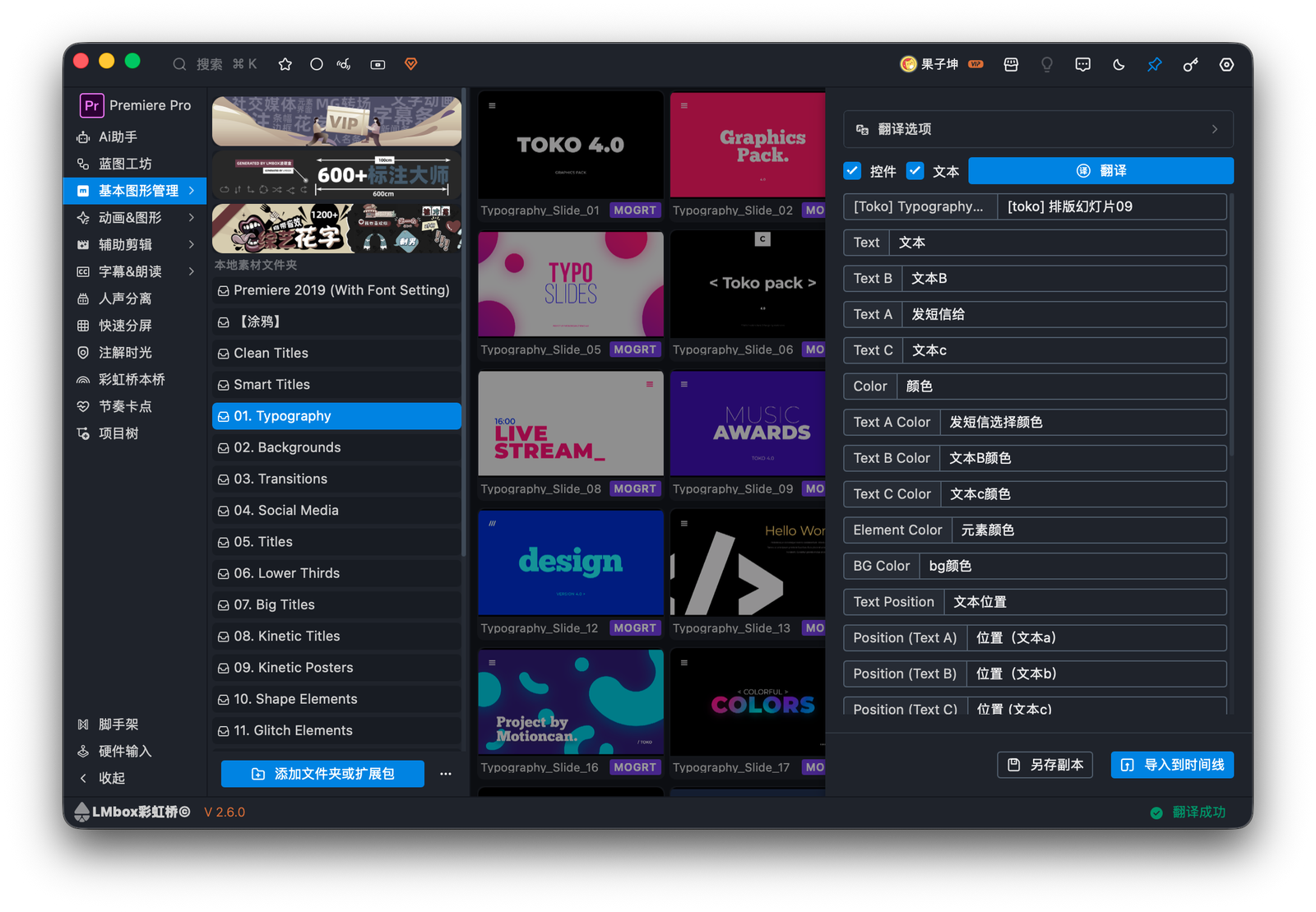Click the star favorites icon in top bar

tap(285, 64)
